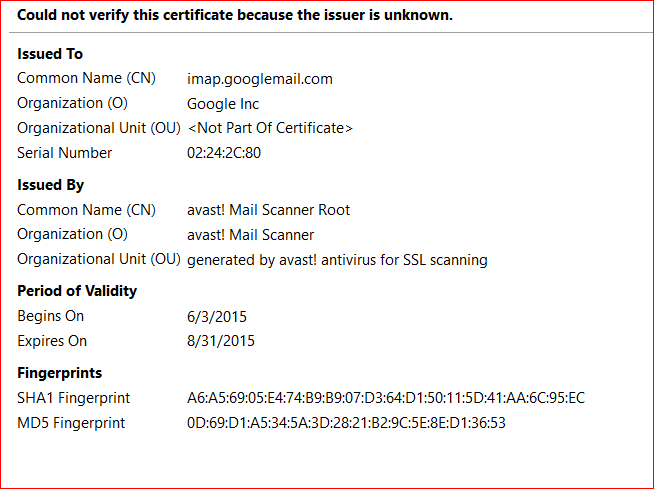Select the MD5 fingerprint hex value
654x489 pixels.
click(346, 423)
